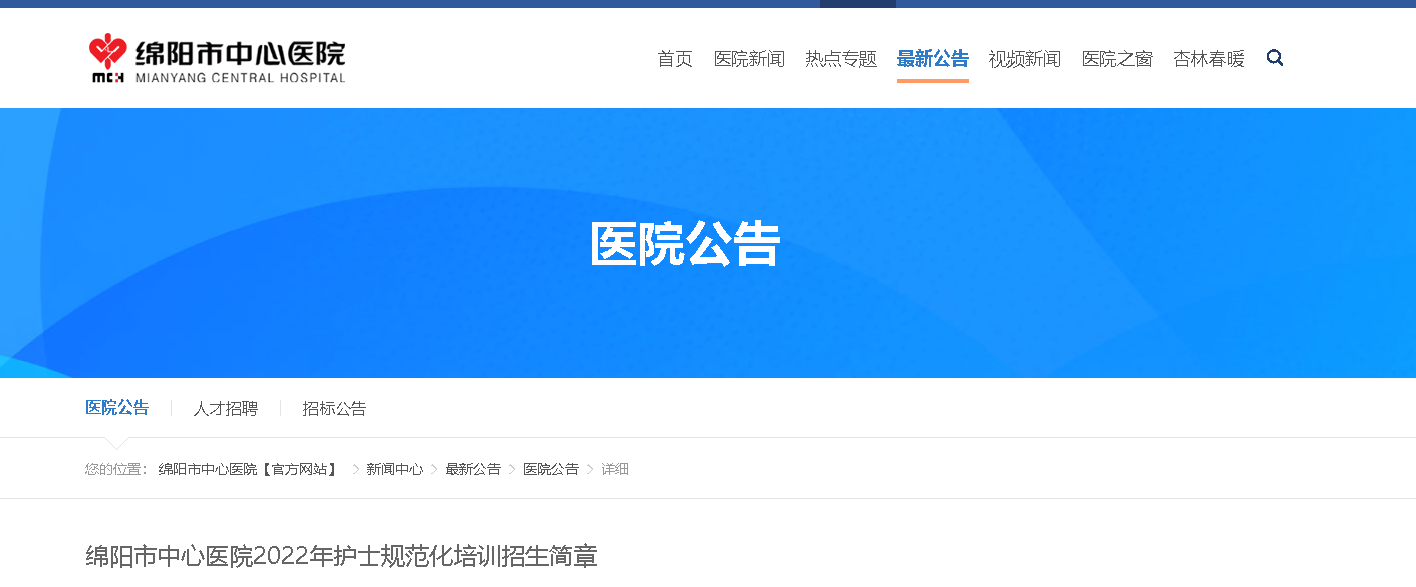Image resolution: width=1416 pixels, height=587 pixels.
Task: Click the Mianyang Central Hospital logo
Action: point(217,58)
